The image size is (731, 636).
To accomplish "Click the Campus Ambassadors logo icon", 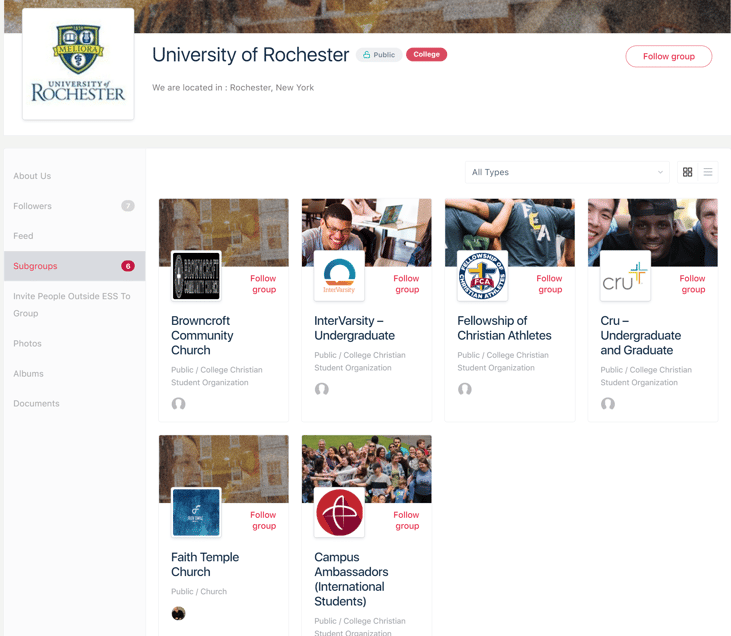I will [x=339, y=512].
